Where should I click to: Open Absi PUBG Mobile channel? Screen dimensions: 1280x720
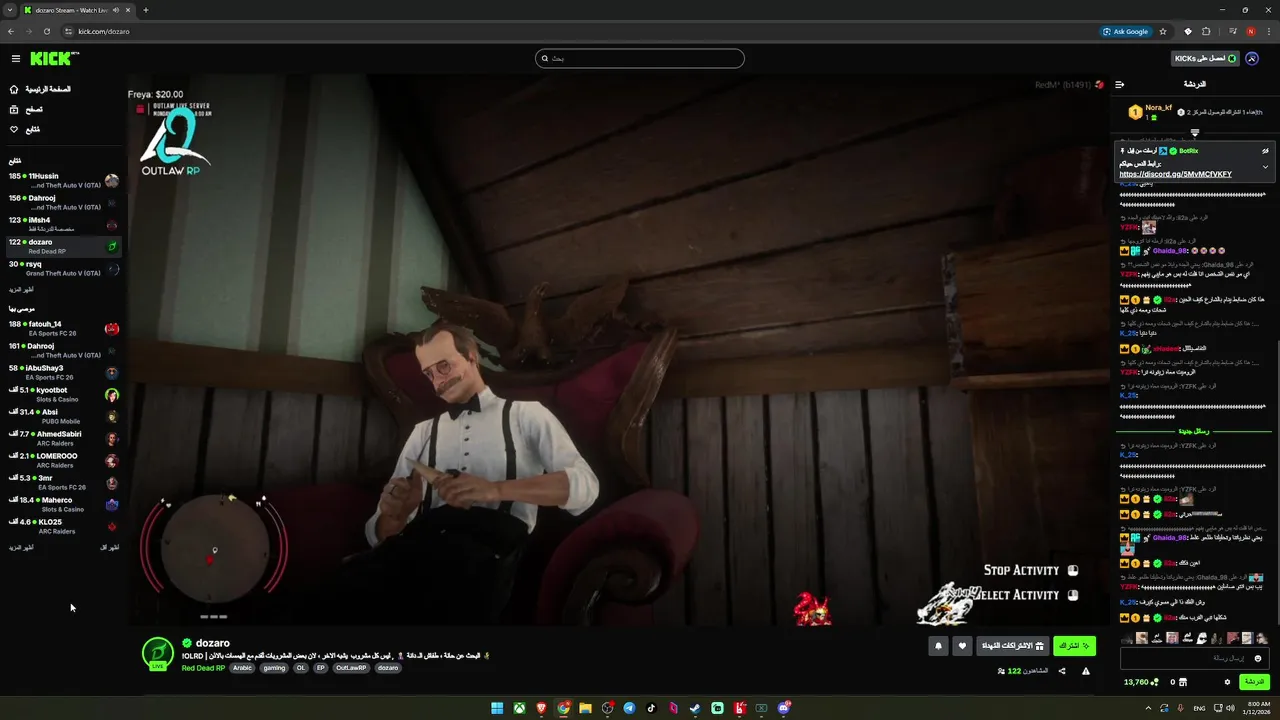62,417
